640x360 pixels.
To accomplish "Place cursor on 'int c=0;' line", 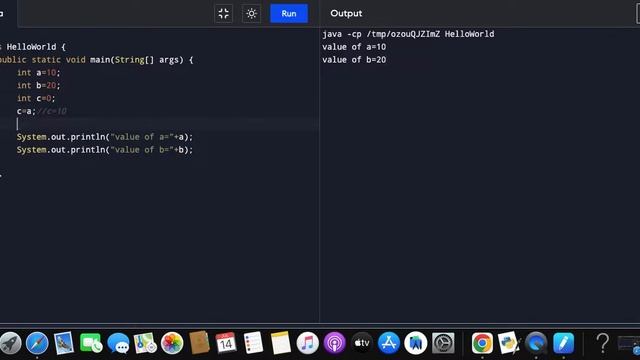I will click(x=36, y=98).
